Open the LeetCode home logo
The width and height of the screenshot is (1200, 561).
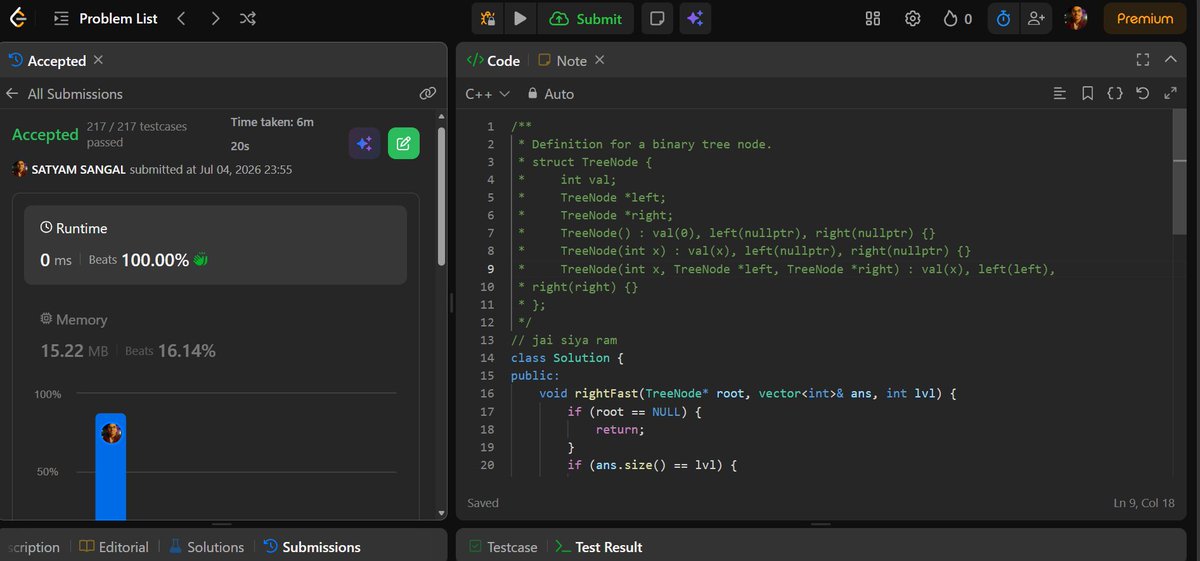point(17,18)
